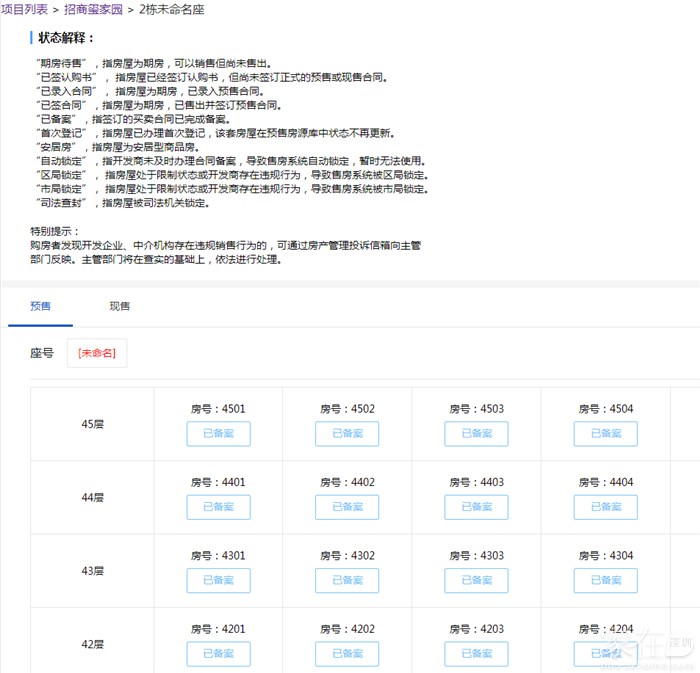The height and width of the screenshot is (673, 700).
Task: Open 已备案 button under room 4403
Action: point(476,507)
